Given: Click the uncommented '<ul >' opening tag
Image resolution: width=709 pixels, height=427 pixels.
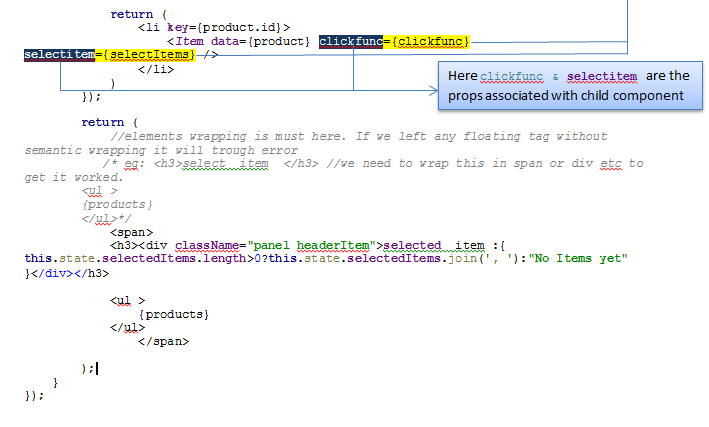Looking at the screenshot, I should [x=128, y=301].
